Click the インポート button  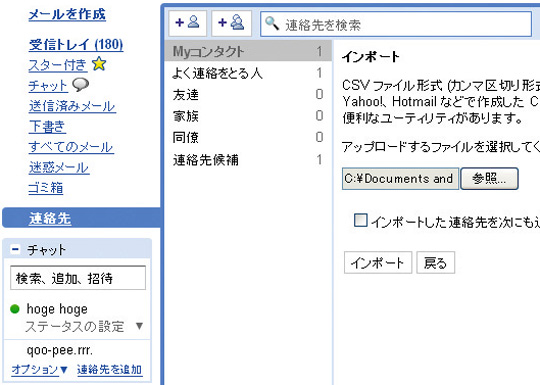pyautogui.click(x=378, y=263)
